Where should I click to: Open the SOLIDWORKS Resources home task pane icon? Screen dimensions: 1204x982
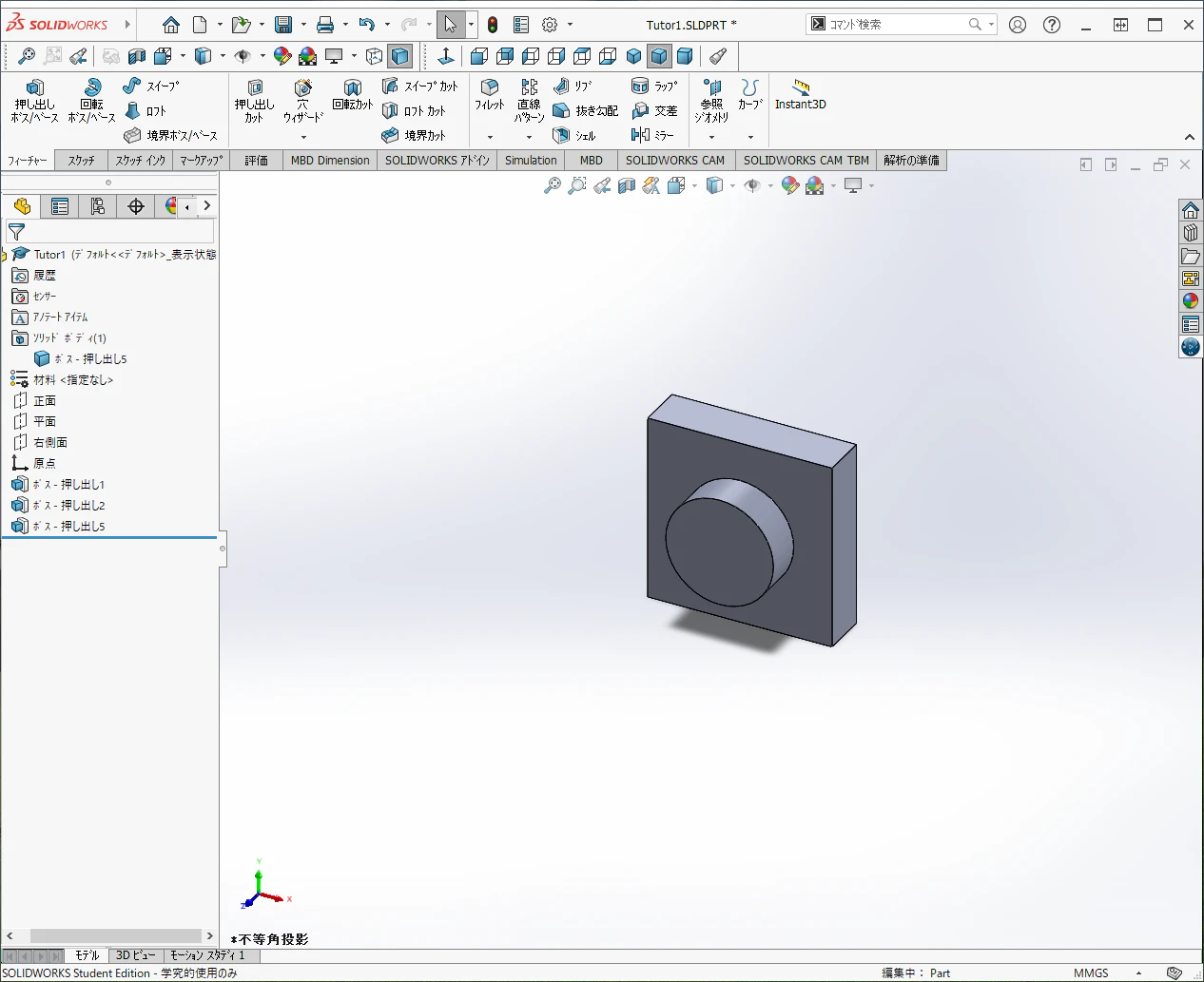(x=1191, y=210)
